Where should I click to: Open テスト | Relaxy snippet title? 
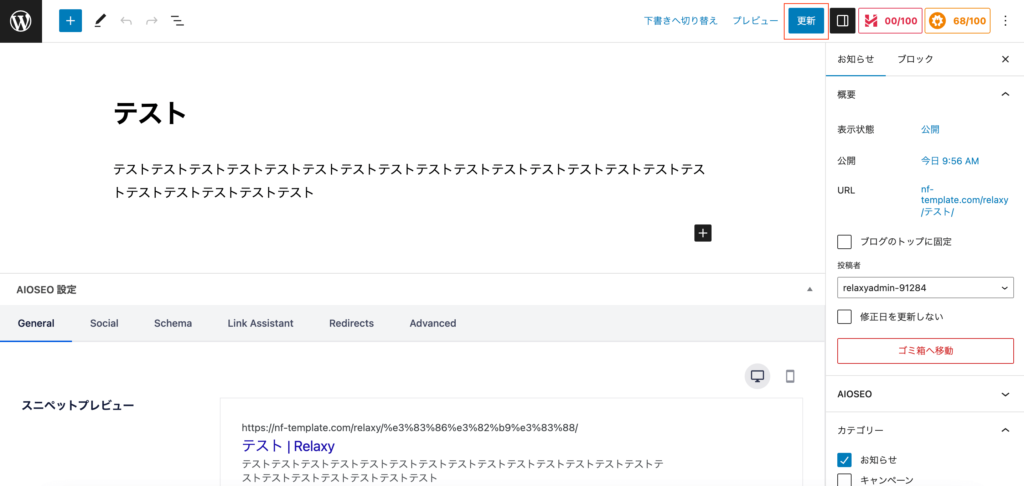(288, 446)
